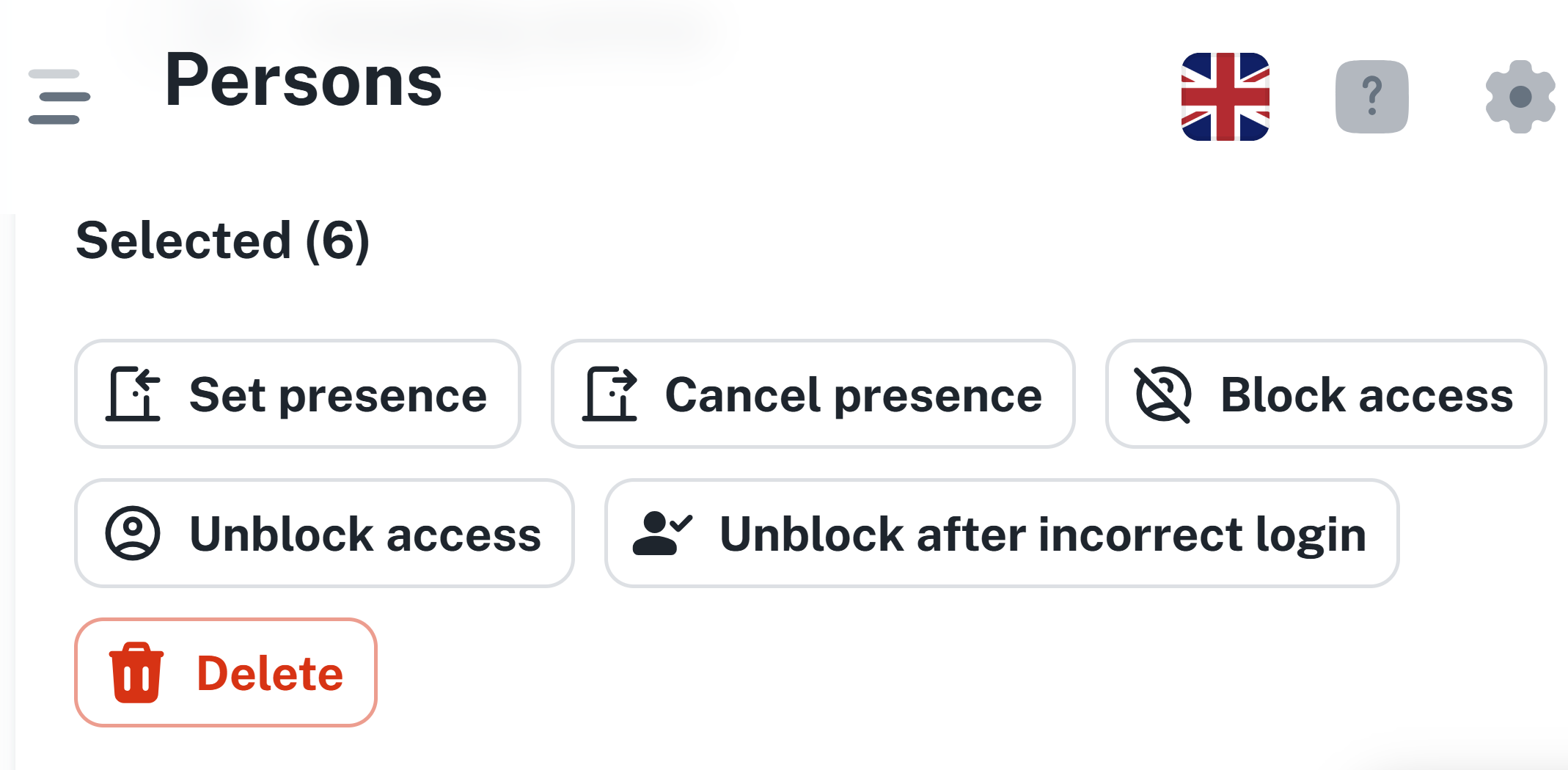
Task: Open settings via the gear icon
Action: tap(1520, 97)
